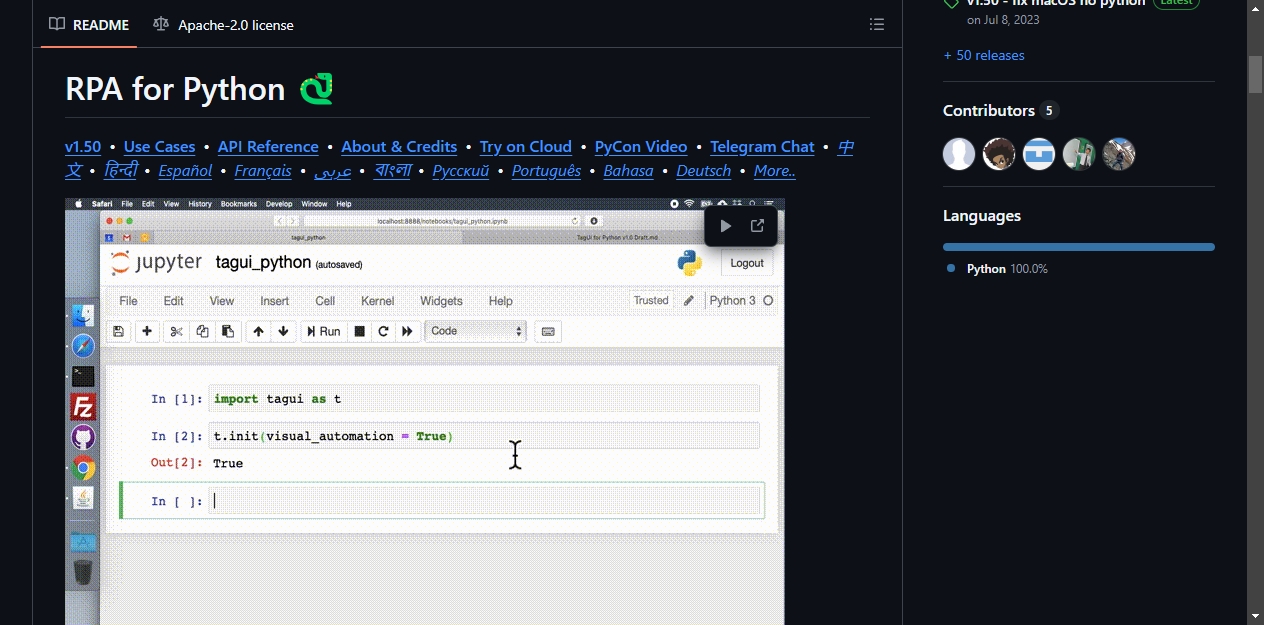1264x625 pixels.
Task: Click the Python logo in Jupyter header
Action: pyautogui.click(x=690, y=263)
